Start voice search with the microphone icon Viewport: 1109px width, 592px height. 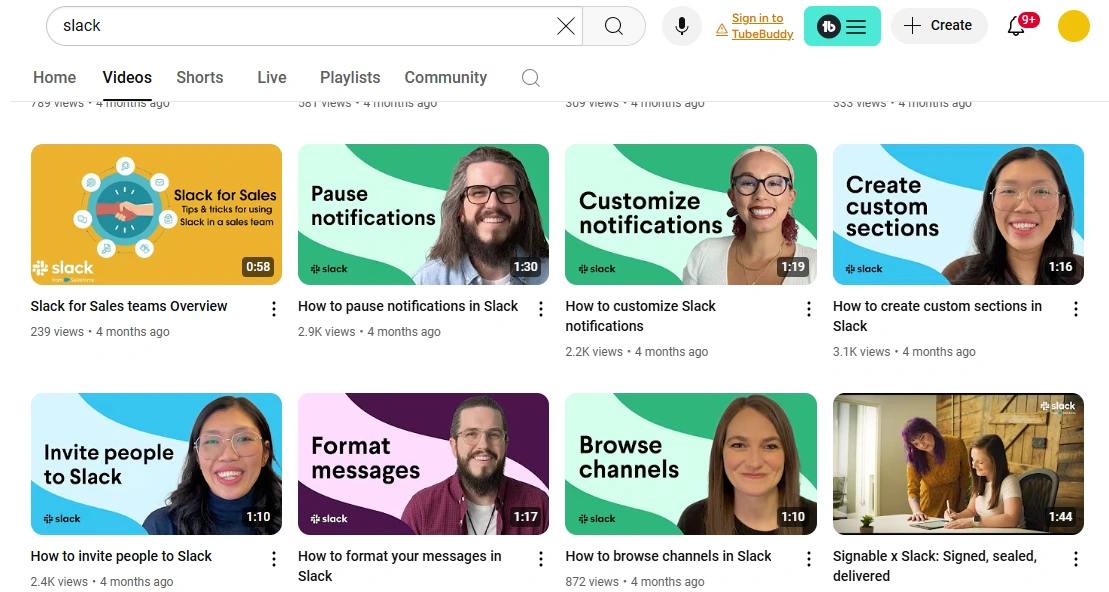682,26
